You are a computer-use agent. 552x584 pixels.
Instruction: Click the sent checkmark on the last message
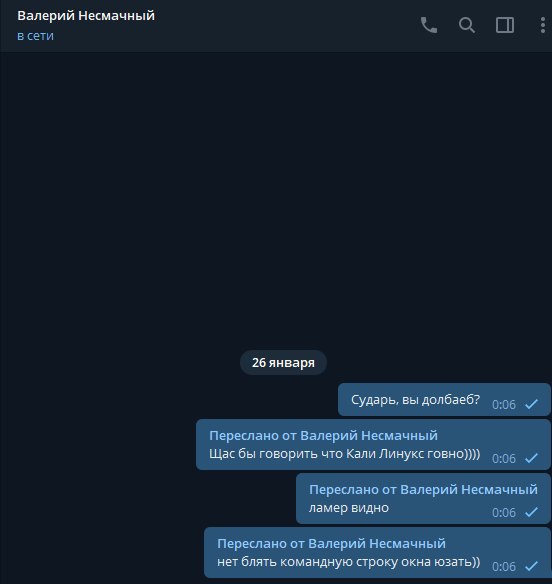tap(532, 566)
